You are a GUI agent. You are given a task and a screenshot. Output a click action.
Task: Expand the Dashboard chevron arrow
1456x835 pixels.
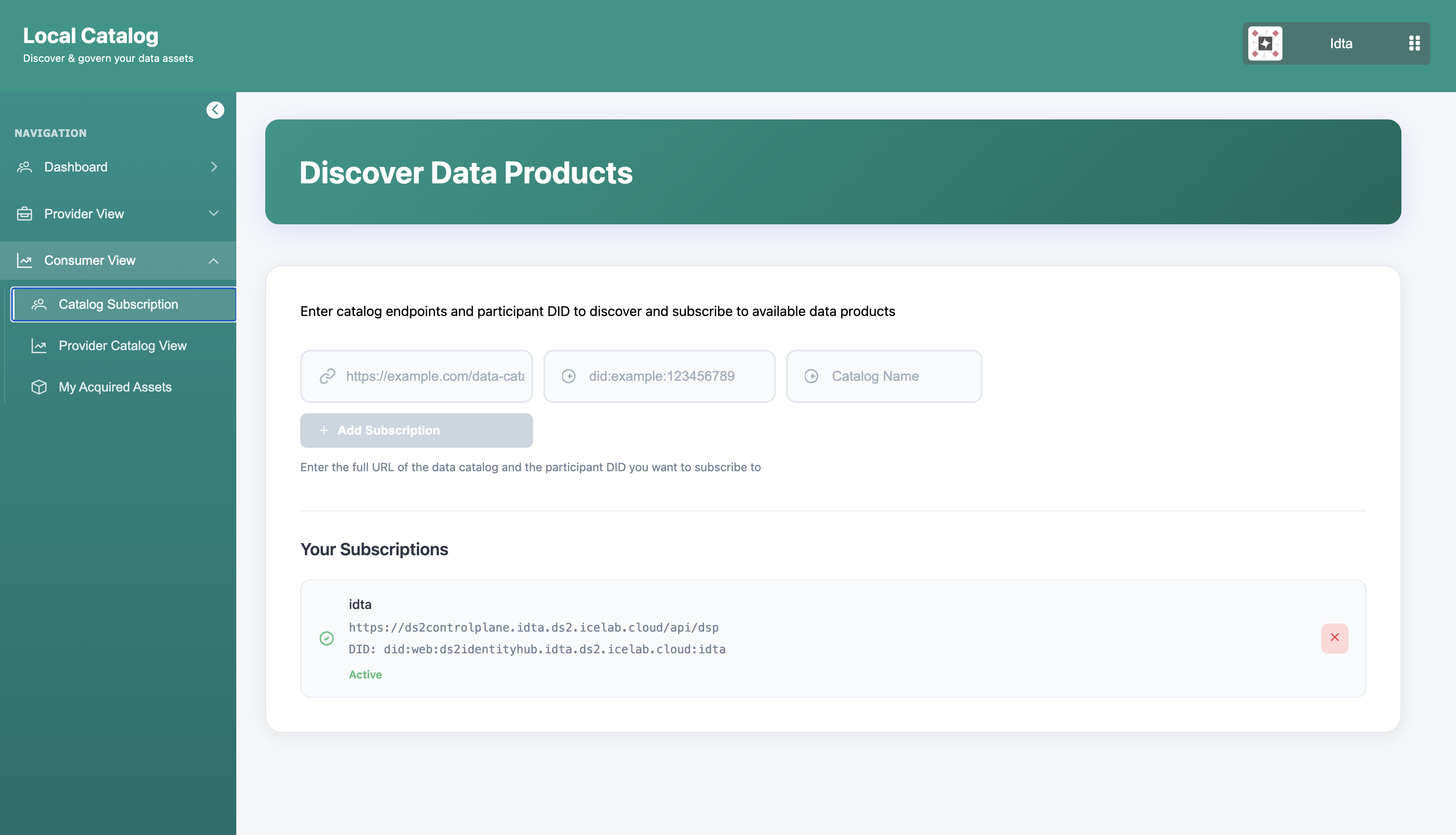(214, 167)
